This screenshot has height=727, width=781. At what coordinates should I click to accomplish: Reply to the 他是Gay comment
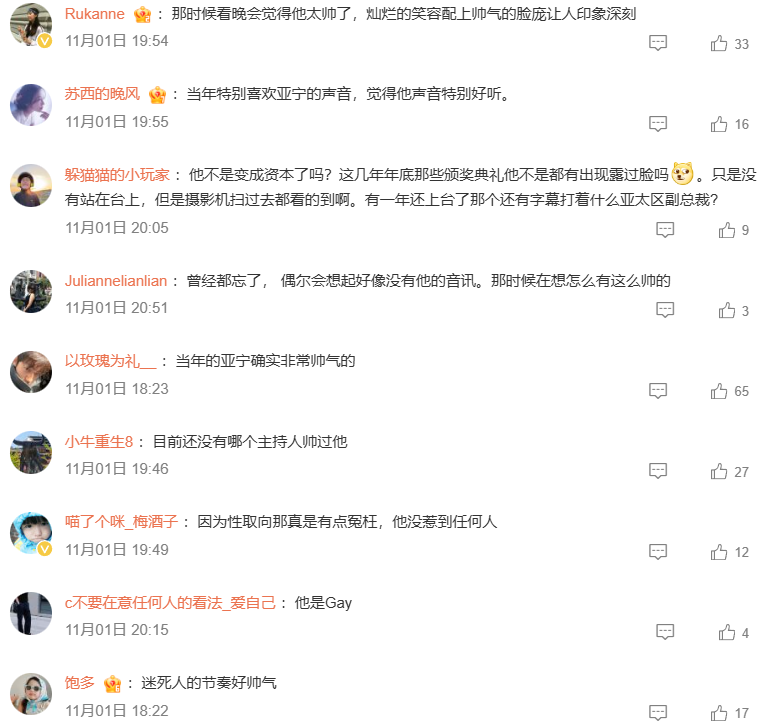665,632
